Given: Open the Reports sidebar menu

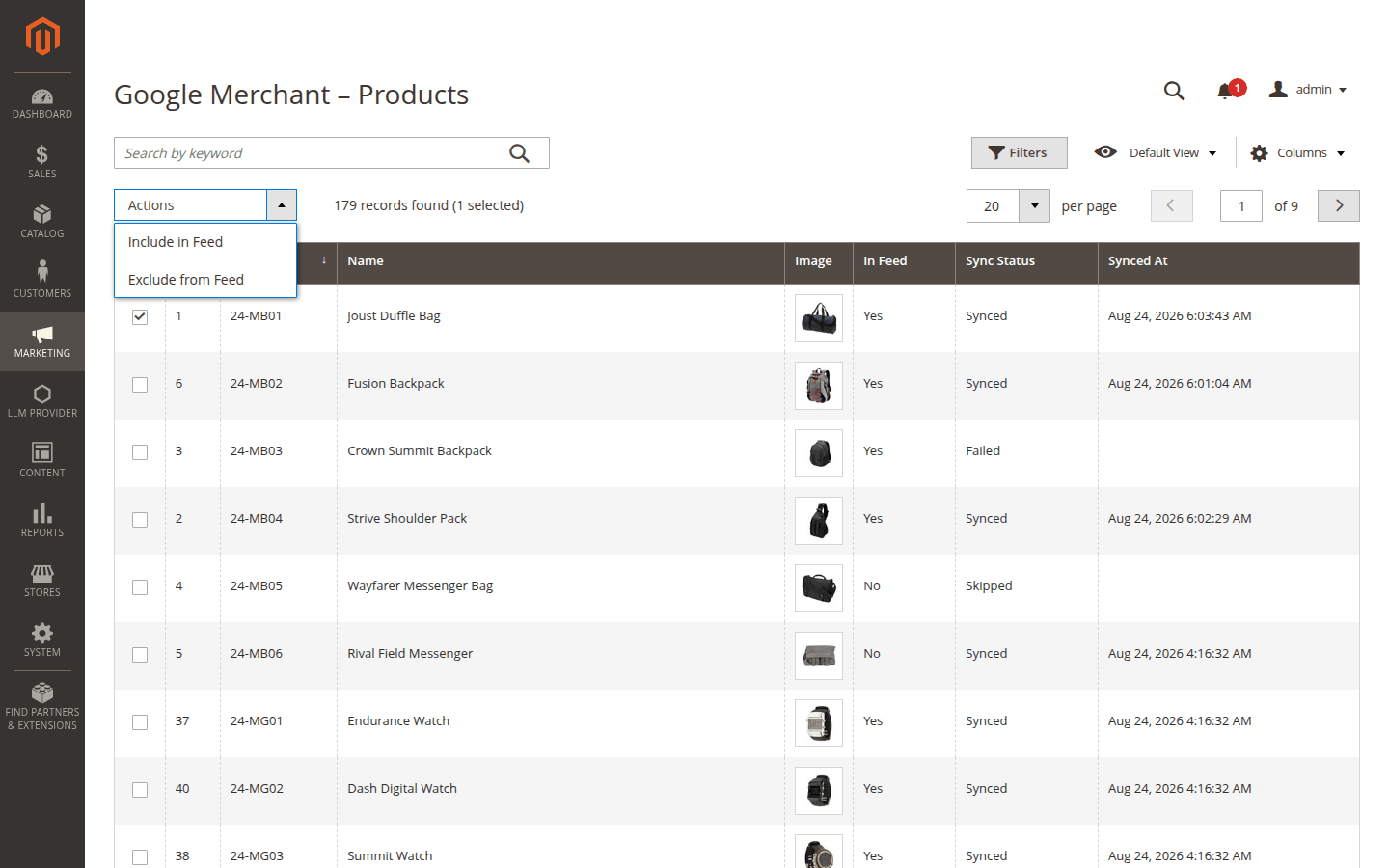Looking at the screenshot, I should pyautogui.click(x=42, y=521).
